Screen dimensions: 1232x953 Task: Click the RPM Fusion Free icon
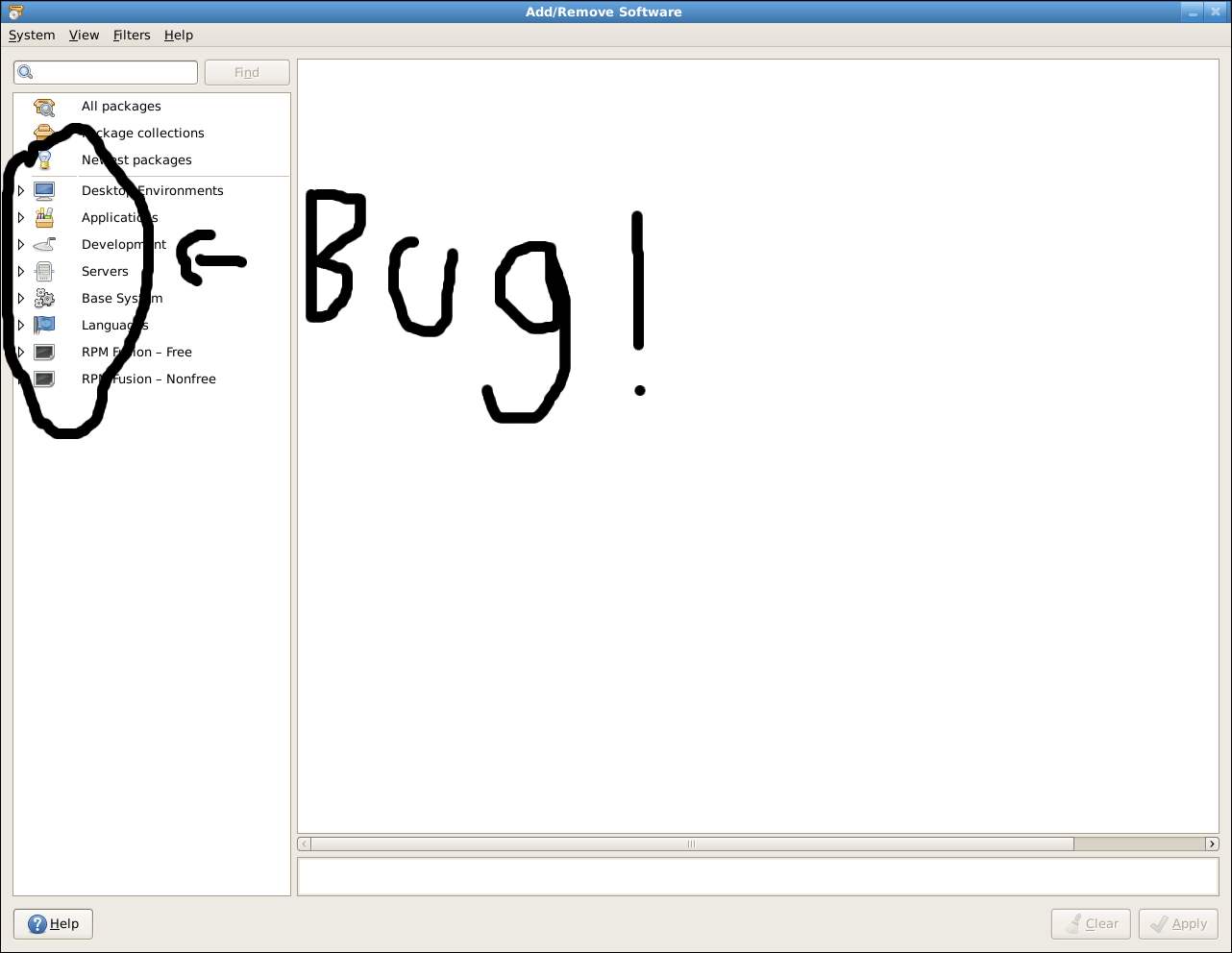coord(44,353)
